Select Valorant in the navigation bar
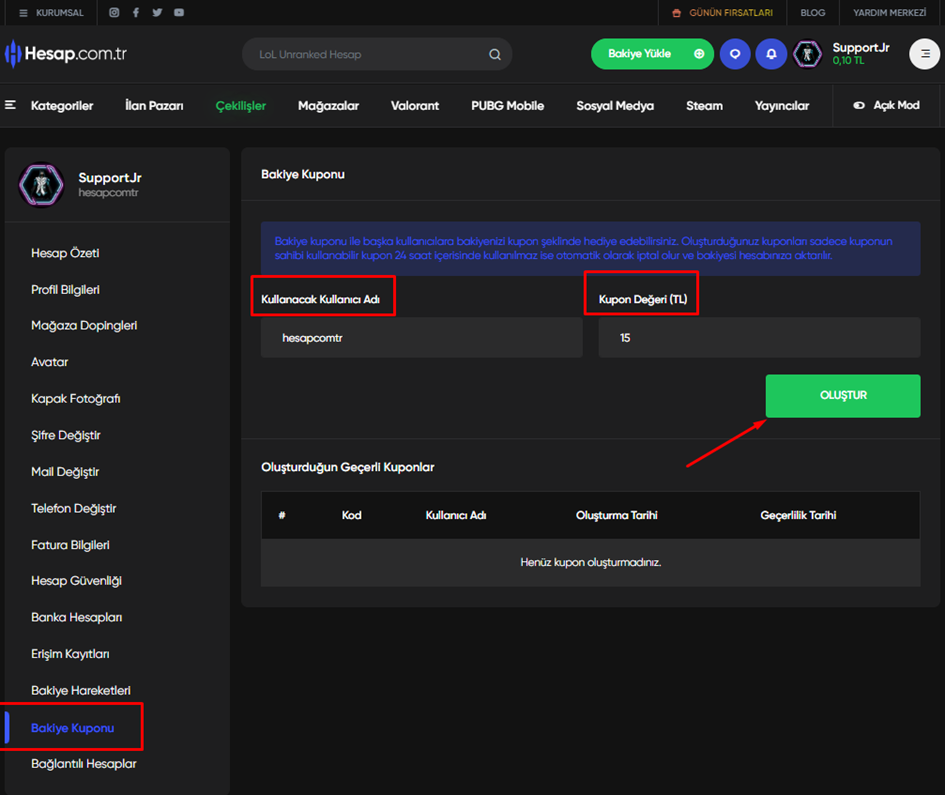Screen dimensions: 945x795 point(415,105)
